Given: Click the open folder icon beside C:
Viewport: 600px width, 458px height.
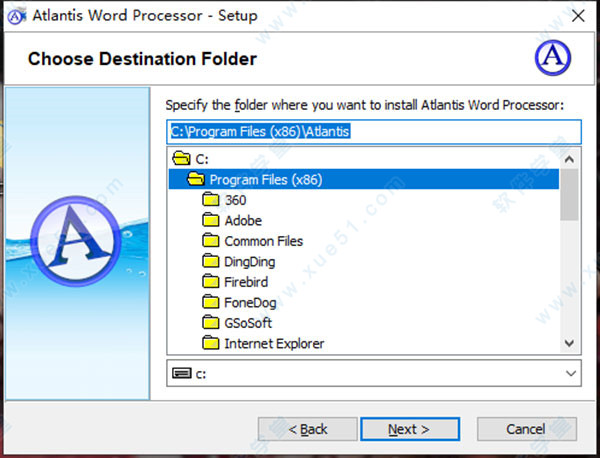Looking at the screenshot, I should point(181,158).
